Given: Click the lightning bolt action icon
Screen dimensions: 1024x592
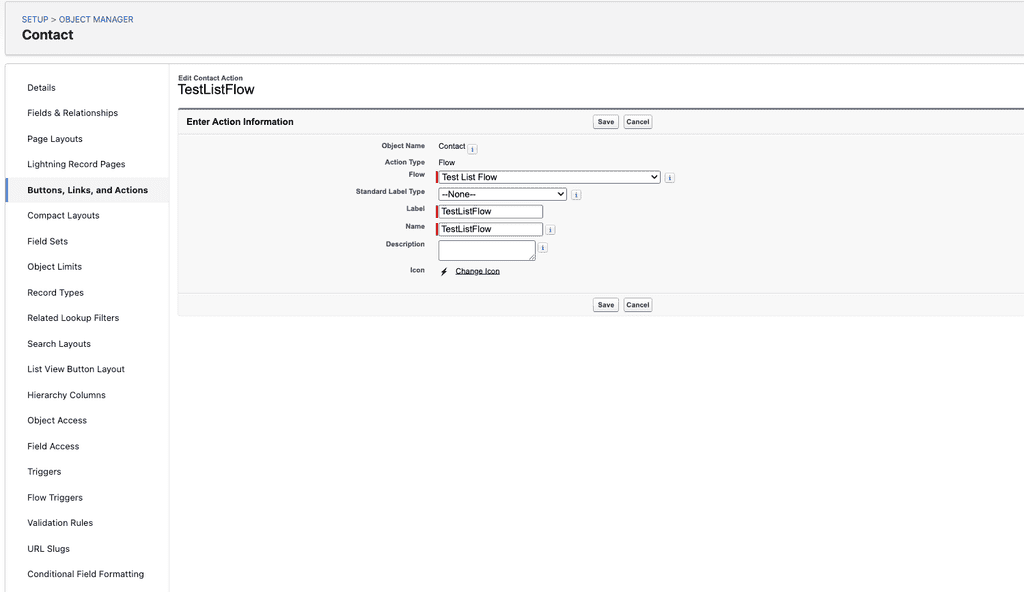Looking at the screenshot, I should pos(444,271).
